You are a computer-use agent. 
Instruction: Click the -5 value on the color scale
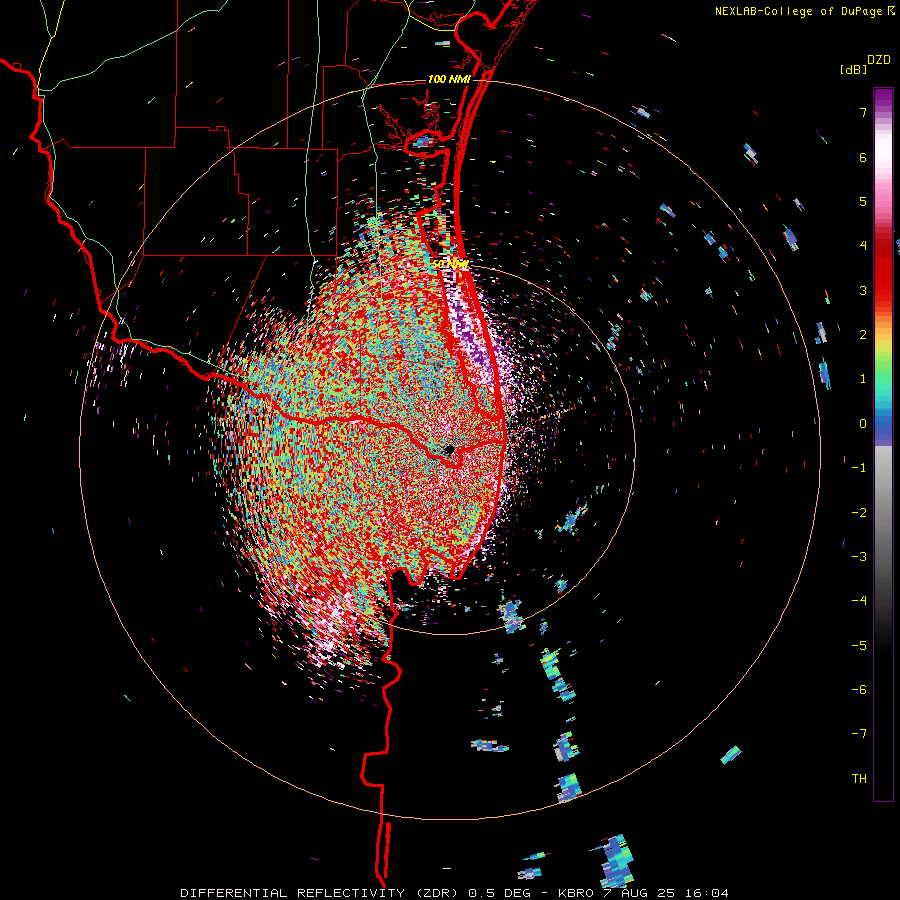pos(859,645)
